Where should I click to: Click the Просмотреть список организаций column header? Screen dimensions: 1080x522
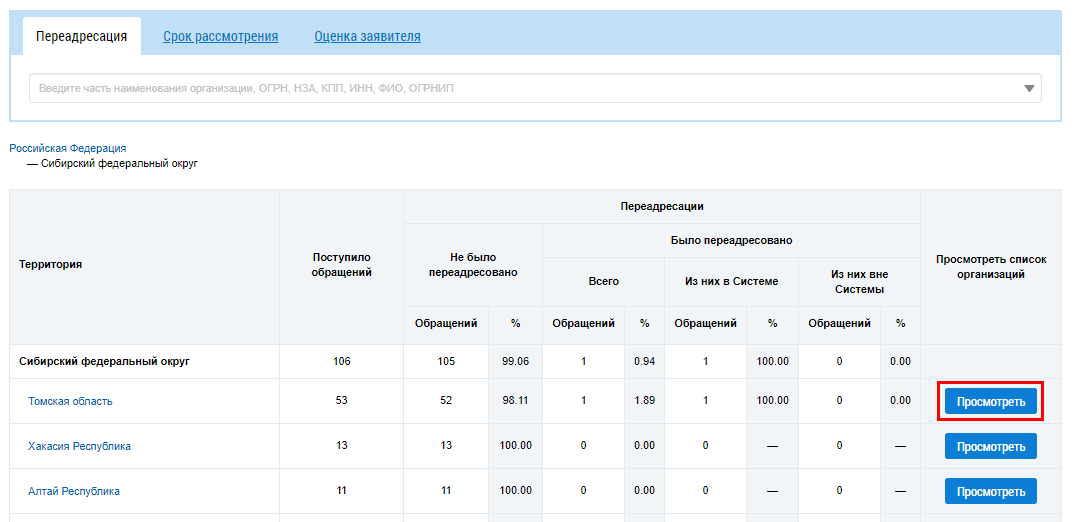[x=991, y=266]
